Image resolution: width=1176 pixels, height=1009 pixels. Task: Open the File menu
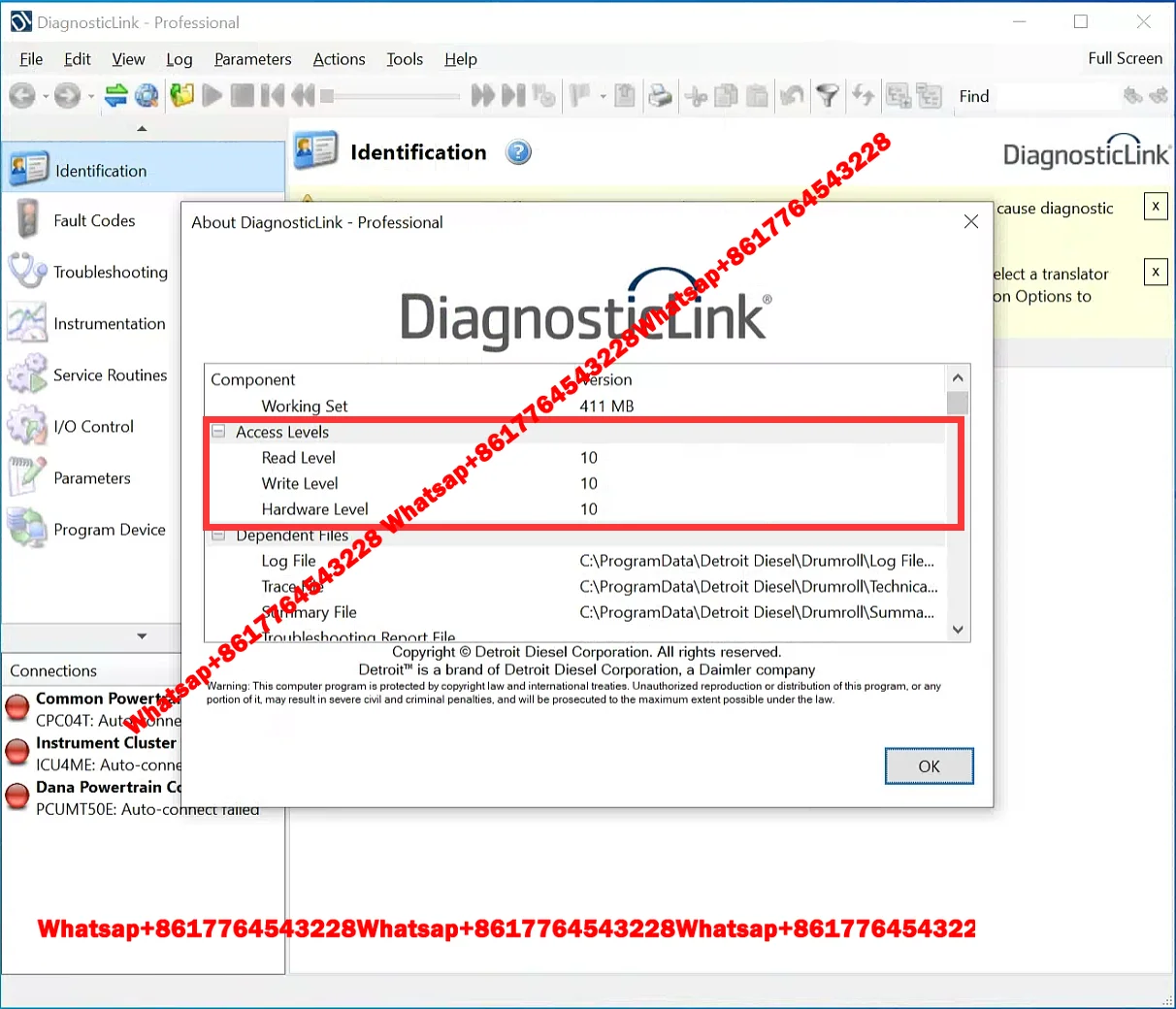coord(31,59)
